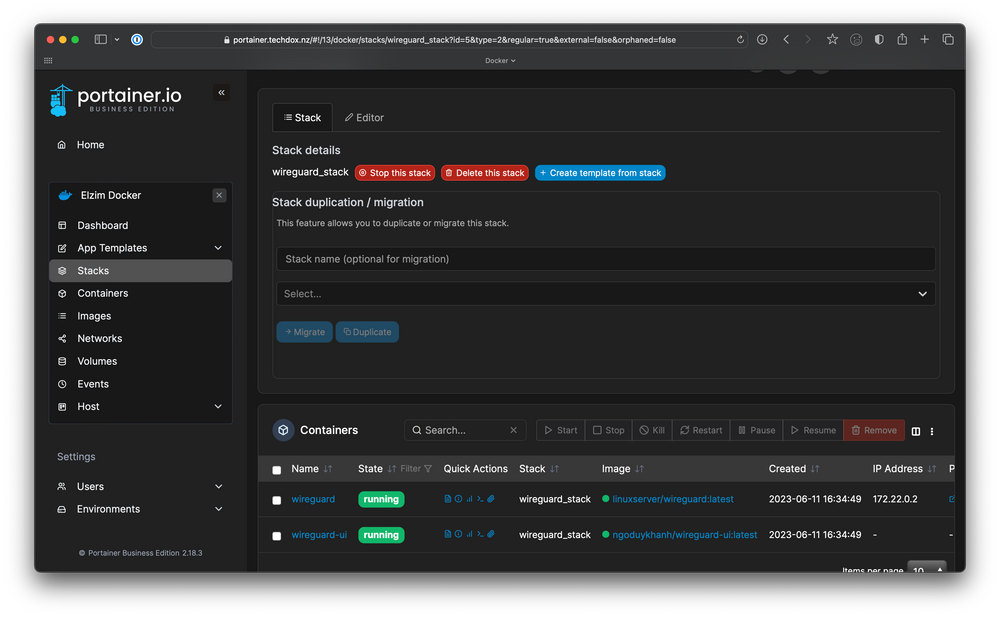Screen dimensions: 1000x618
Task: Attach to the wireguard-ui container
Action: click(491, 534)
